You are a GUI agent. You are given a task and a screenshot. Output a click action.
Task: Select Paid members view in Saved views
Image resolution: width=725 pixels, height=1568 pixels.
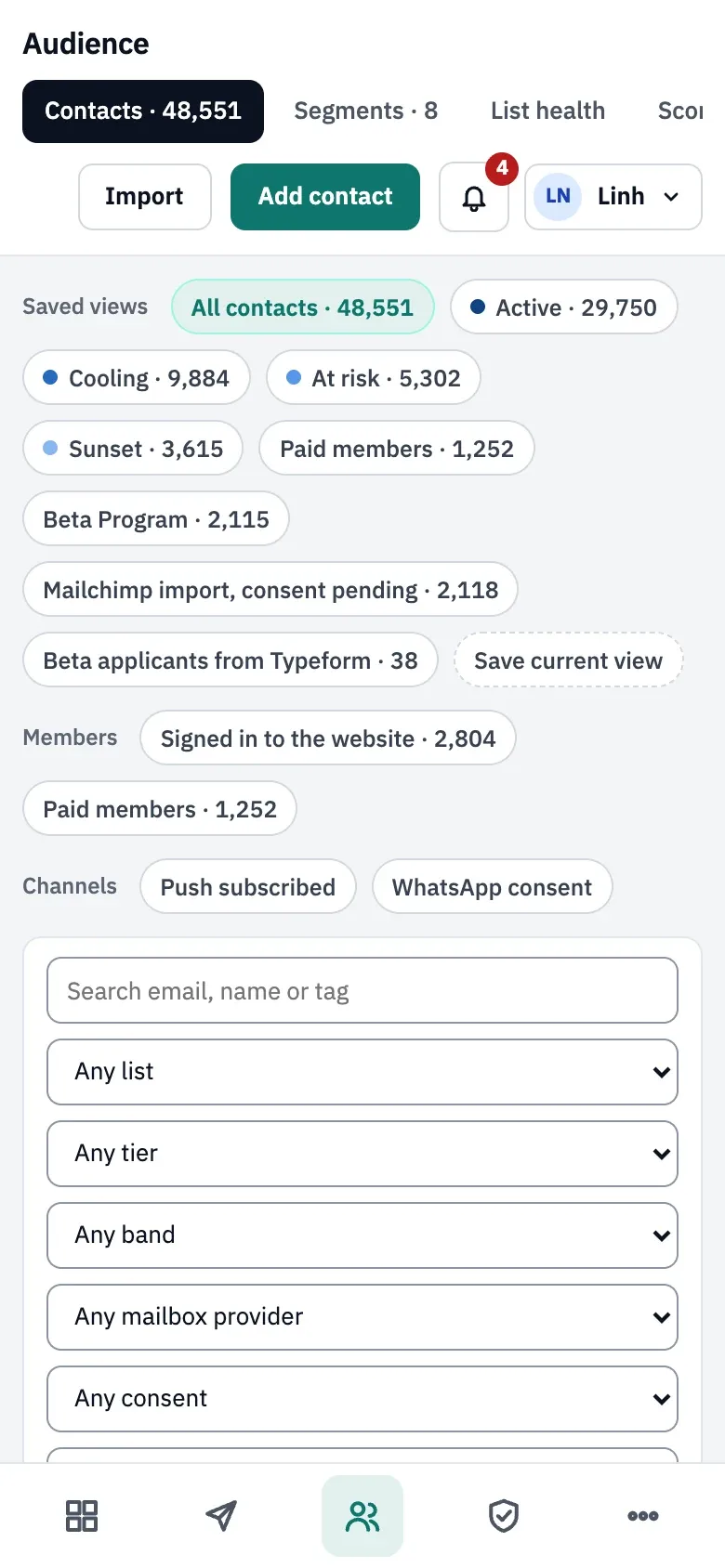point(397,449)
